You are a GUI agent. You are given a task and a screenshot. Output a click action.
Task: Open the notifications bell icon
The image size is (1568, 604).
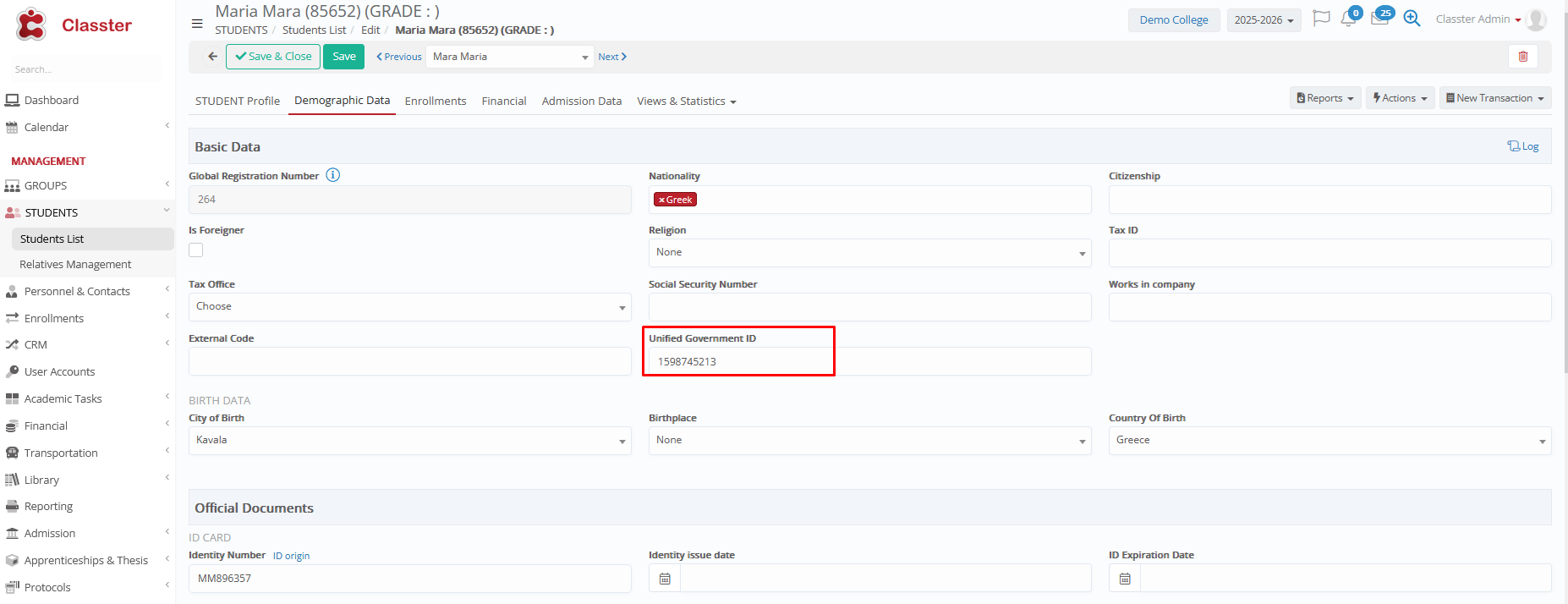(1348, 19)
